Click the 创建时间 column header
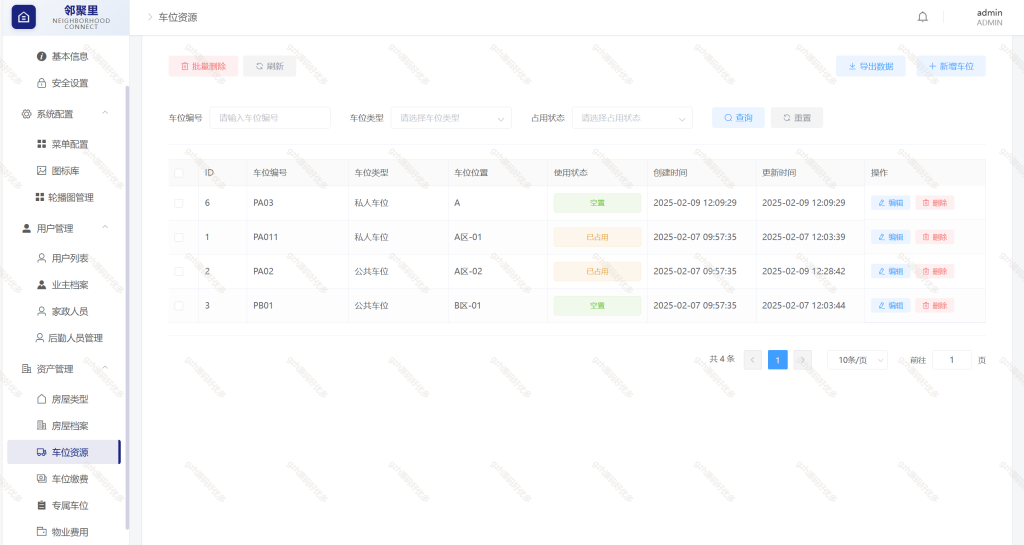 (x=670, y=173)
